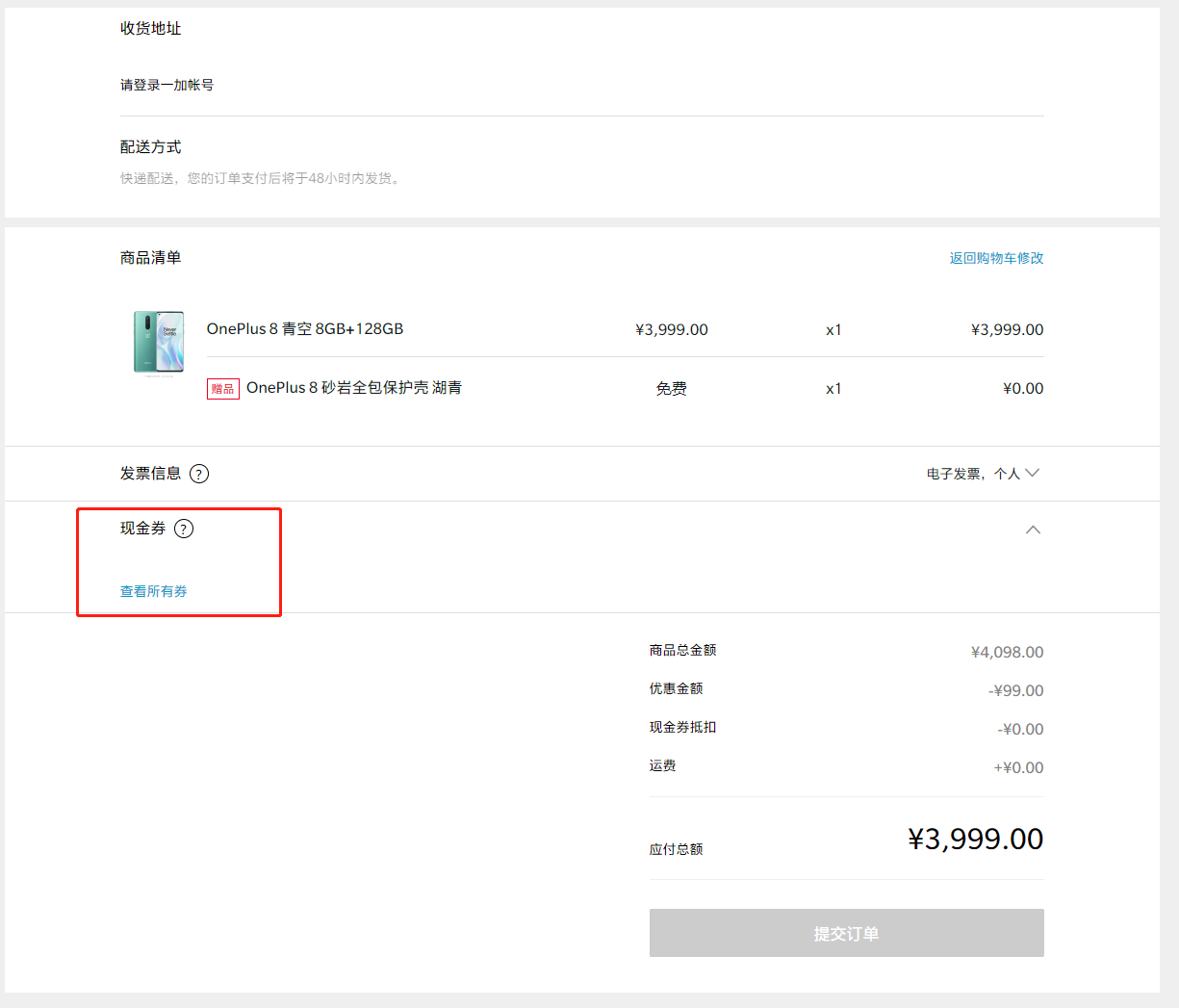Click the 配送方式 section heading
This screenshot has width=1179, height=1008.
click(x=150, y=147)
